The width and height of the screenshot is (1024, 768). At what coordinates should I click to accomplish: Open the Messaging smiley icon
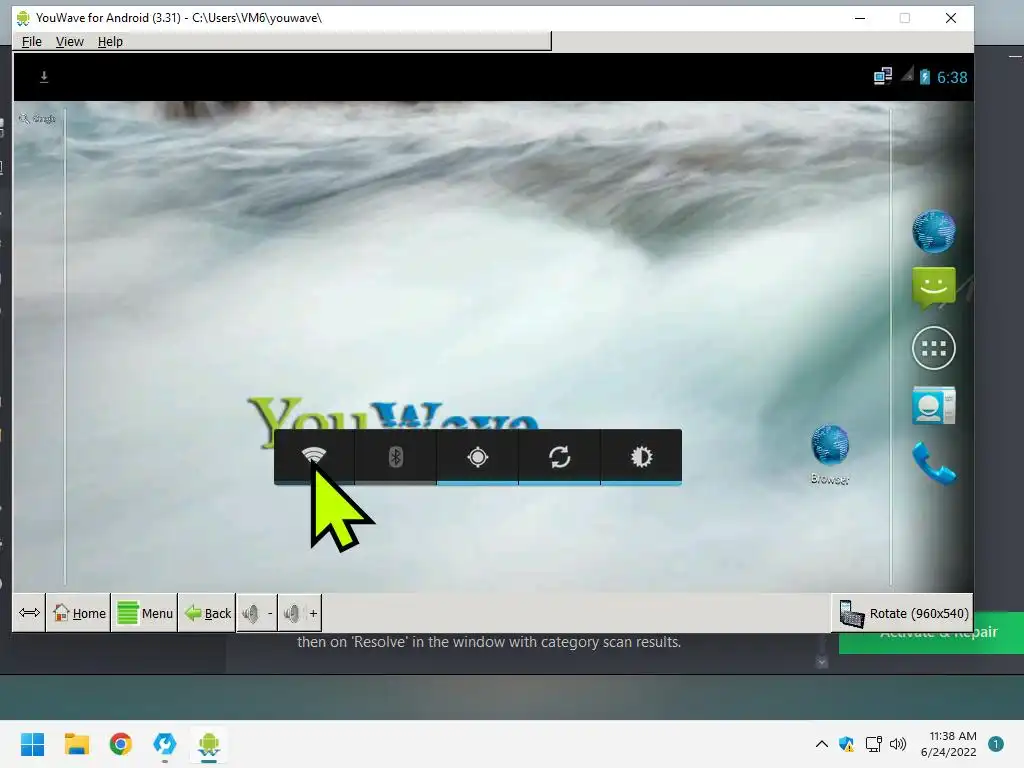tap(934, 287)
